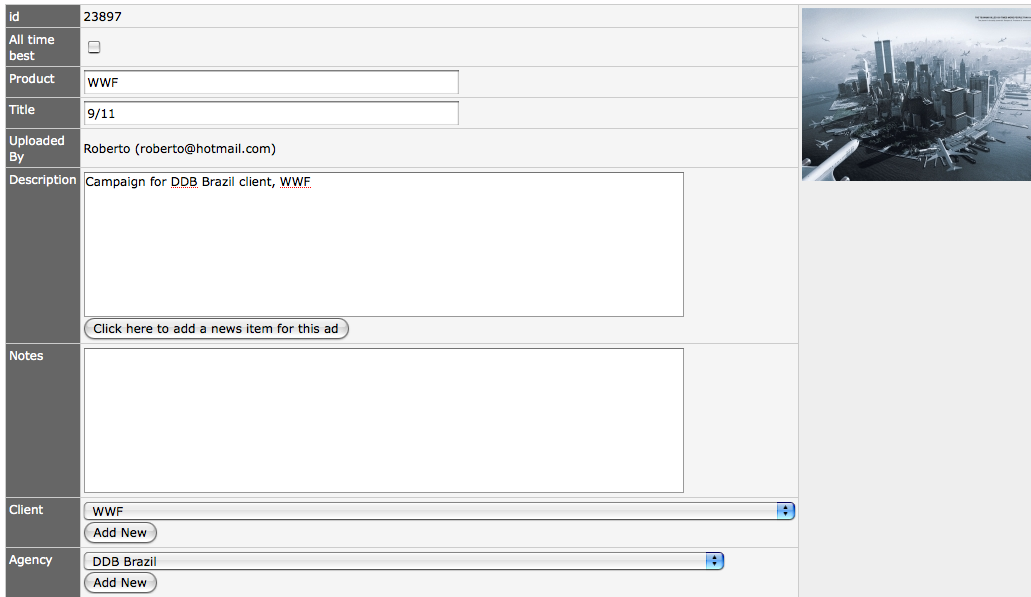The height and width of the screenshot is (597, 1031).
Task: Click the Agency row label
Action: pos(30,560)
